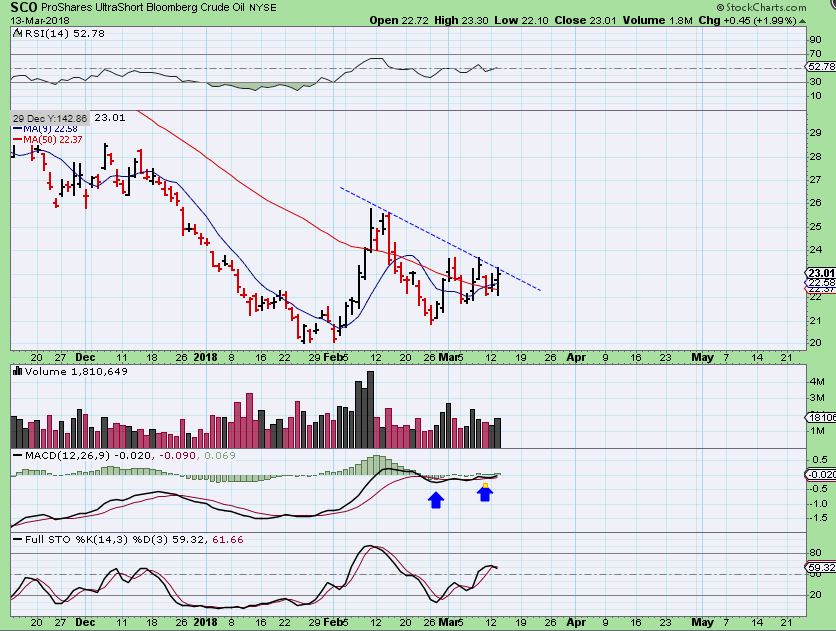Click the Apr label on the price chart date axis
836x631 pixels.
coord(576,357)
